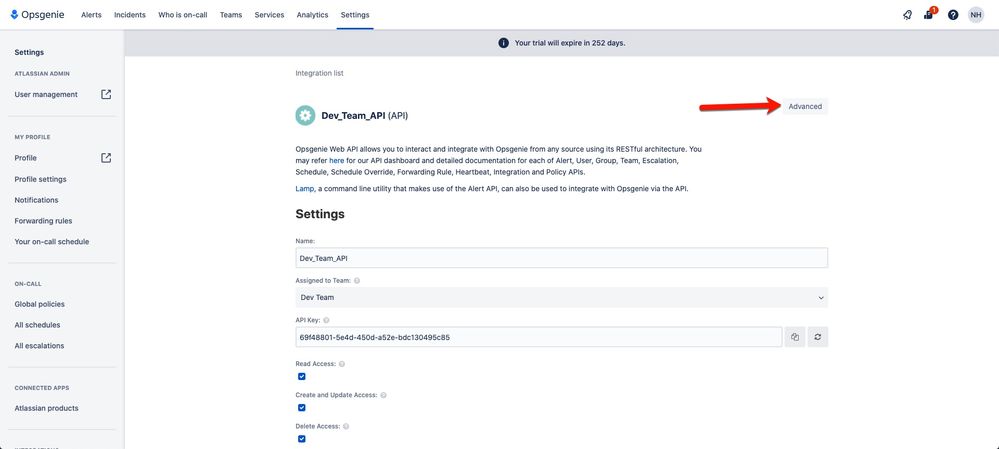
Task: Click the 'Your trial will expire' banner text
Action: point(570,43)
